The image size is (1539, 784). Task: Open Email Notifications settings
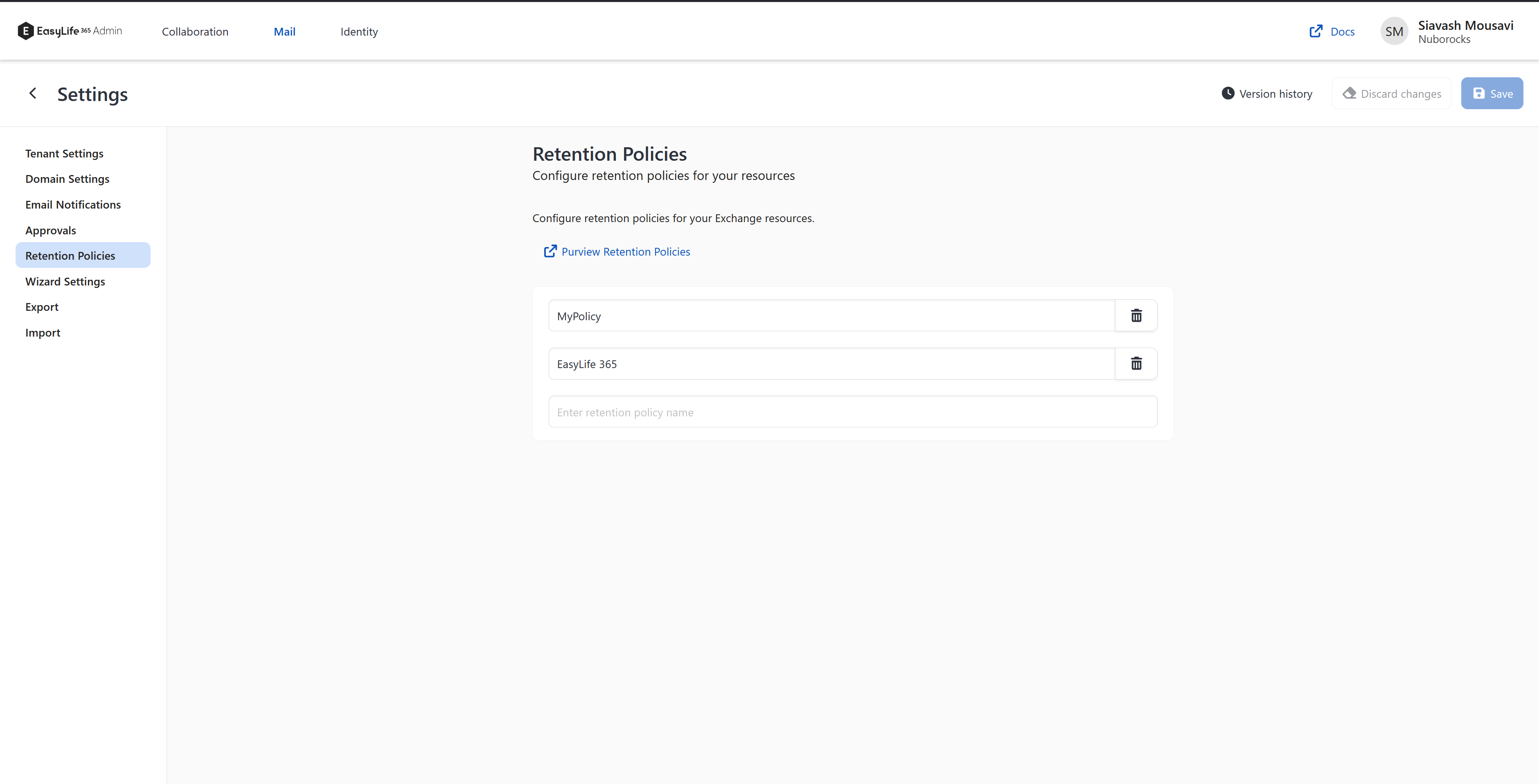click(73, 204)
